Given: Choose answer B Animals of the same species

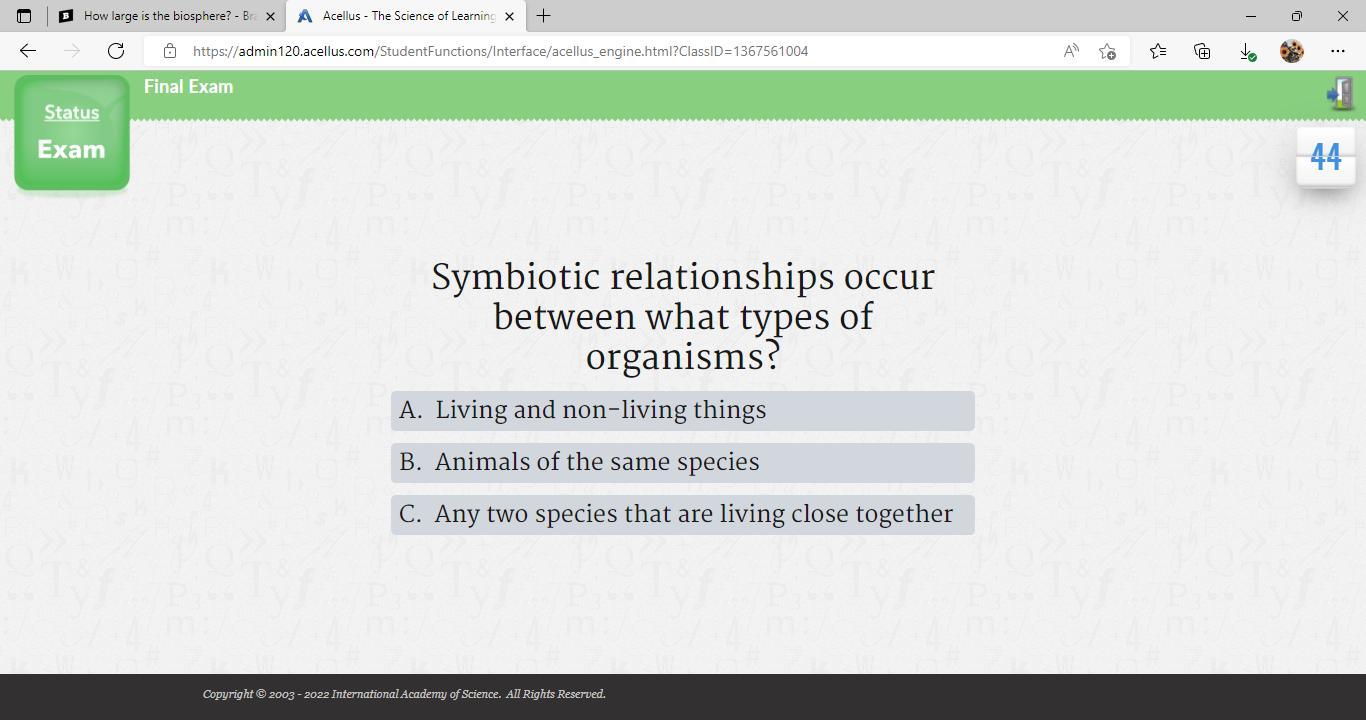Looking at the screenshot, I should tap(683, 463).
